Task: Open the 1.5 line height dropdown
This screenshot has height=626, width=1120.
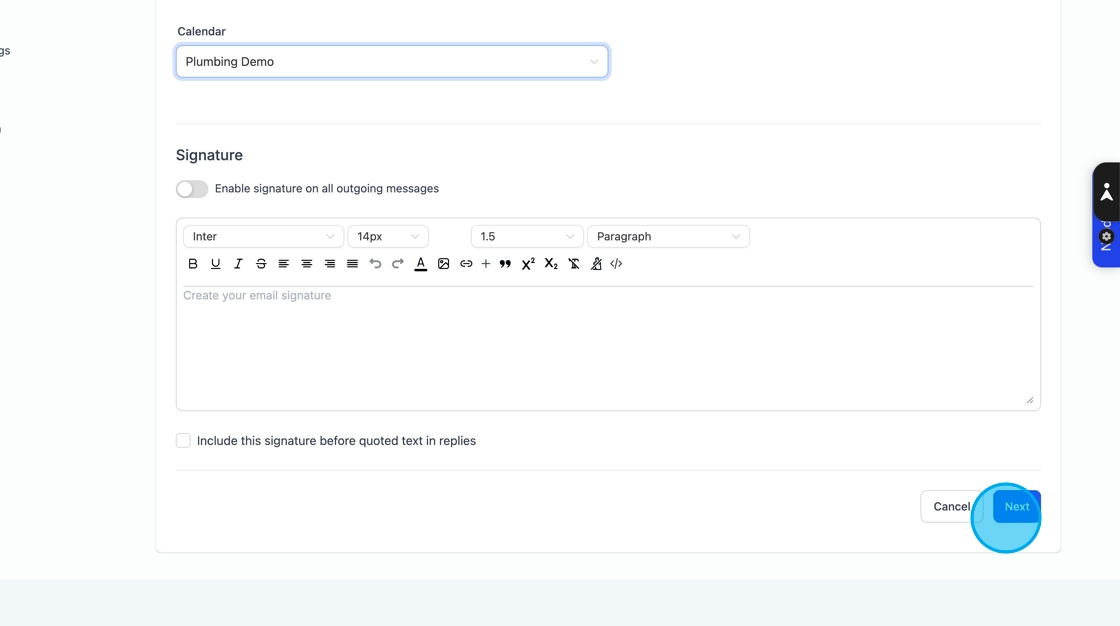Action: tap(527, 237)
